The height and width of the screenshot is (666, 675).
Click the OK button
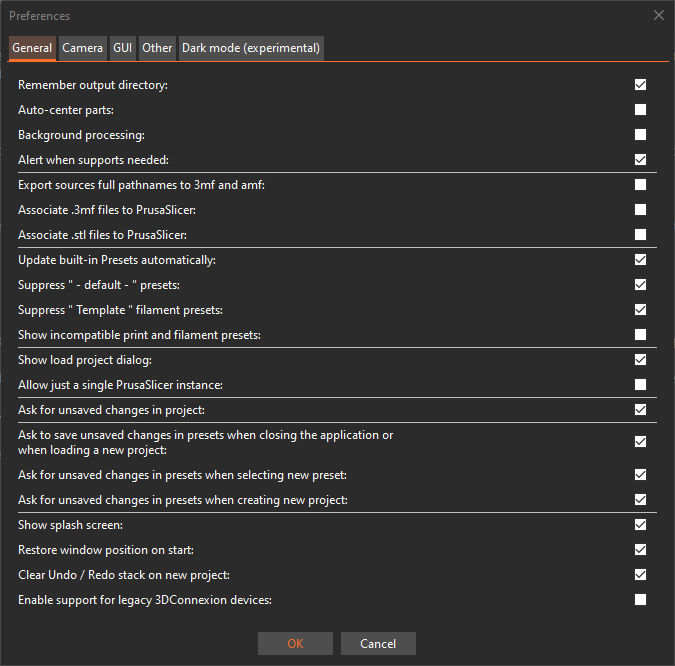(x=295, y=644)
